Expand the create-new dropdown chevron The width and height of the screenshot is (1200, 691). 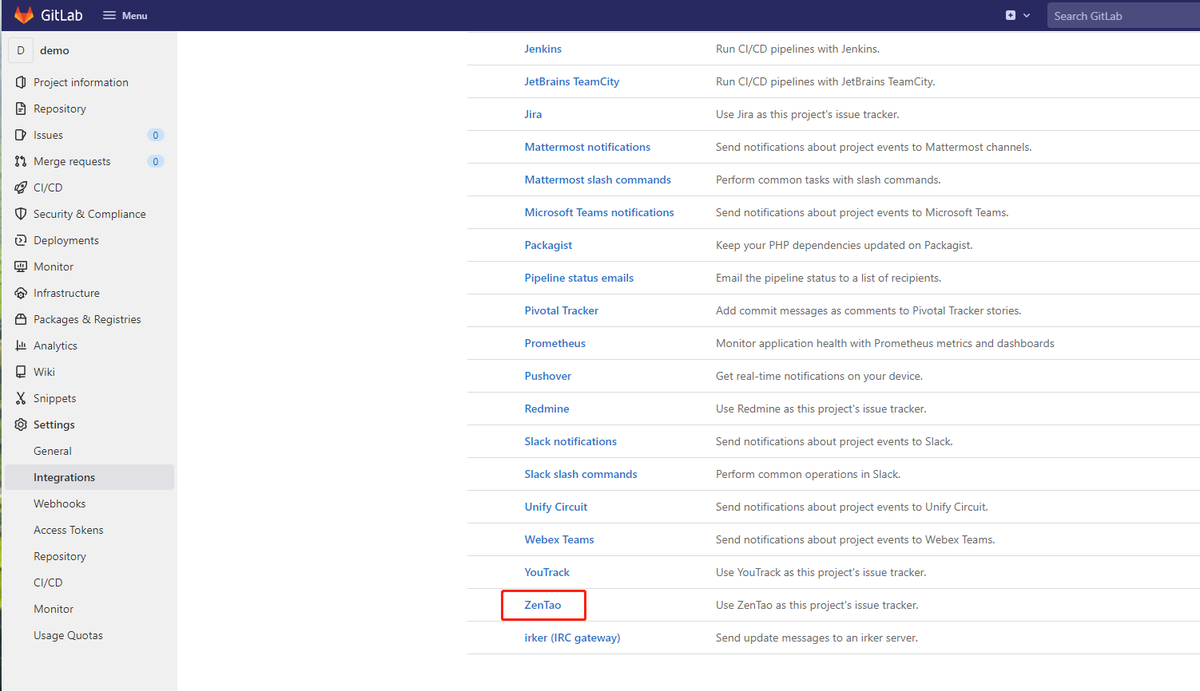tap(1026, 16)
